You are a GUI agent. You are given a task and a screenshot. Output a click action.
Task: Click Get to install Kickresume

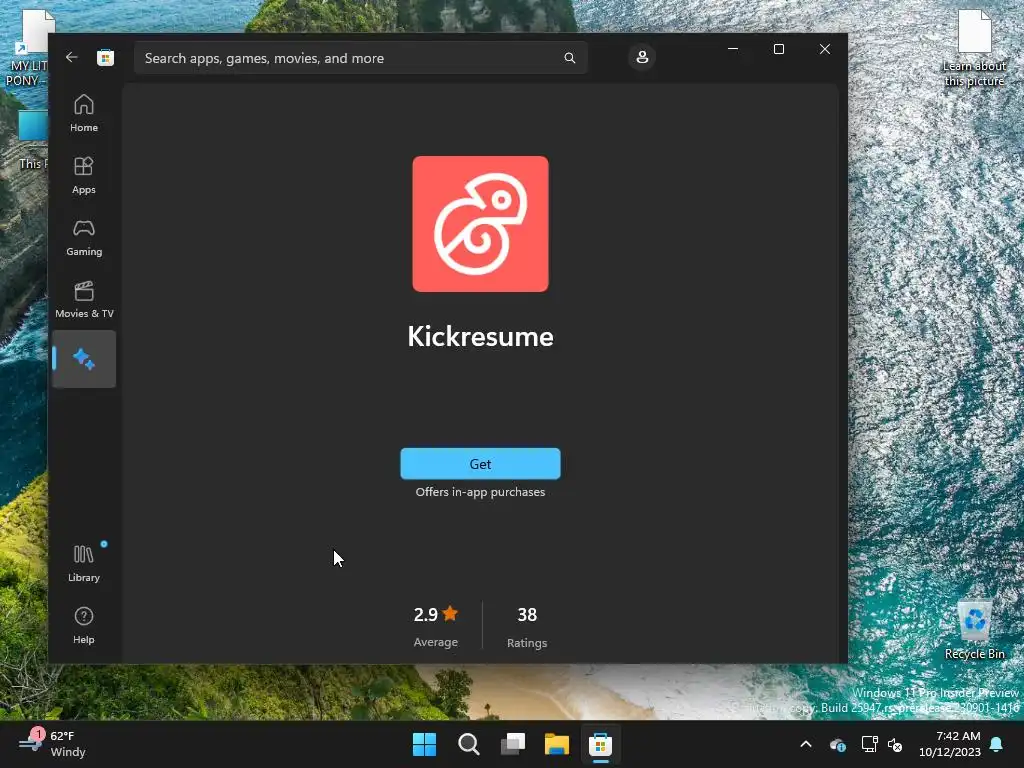[480, 464]
